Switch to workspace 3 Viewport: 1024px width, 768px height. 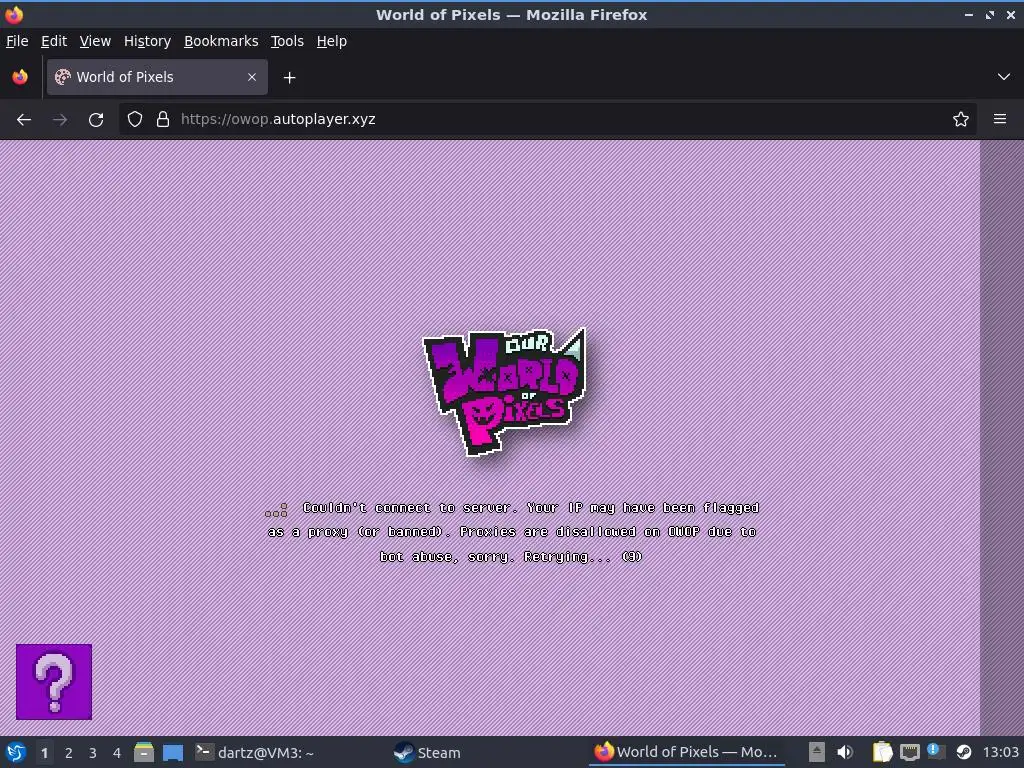[x=93, y=753]
